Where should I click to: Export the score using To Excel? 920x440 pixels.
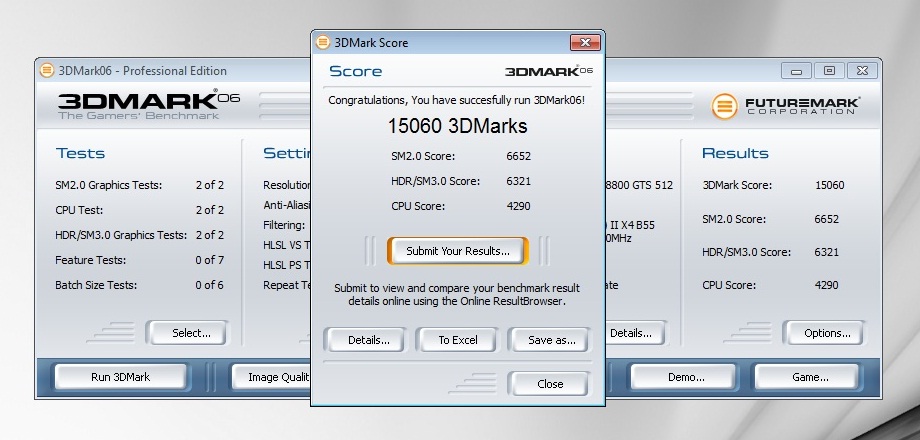(x=458, y=340)
